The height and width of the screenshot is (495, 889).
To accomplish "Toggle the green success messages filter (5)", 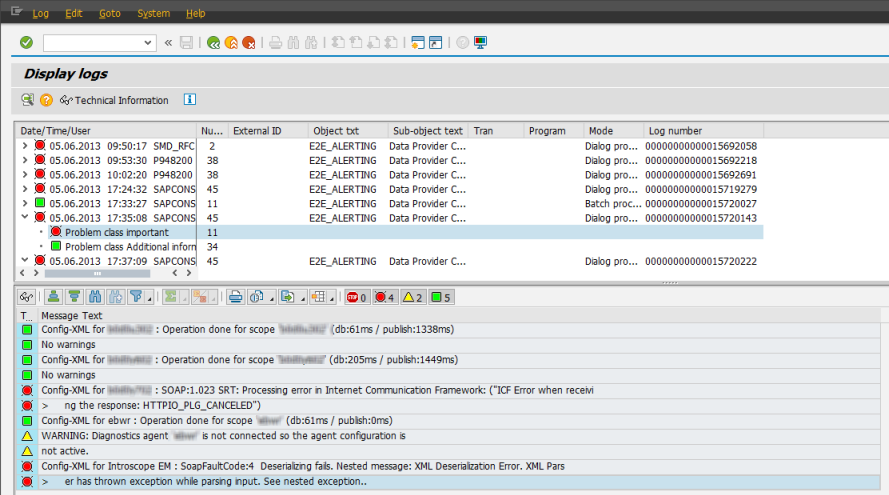I will (441, 297).
